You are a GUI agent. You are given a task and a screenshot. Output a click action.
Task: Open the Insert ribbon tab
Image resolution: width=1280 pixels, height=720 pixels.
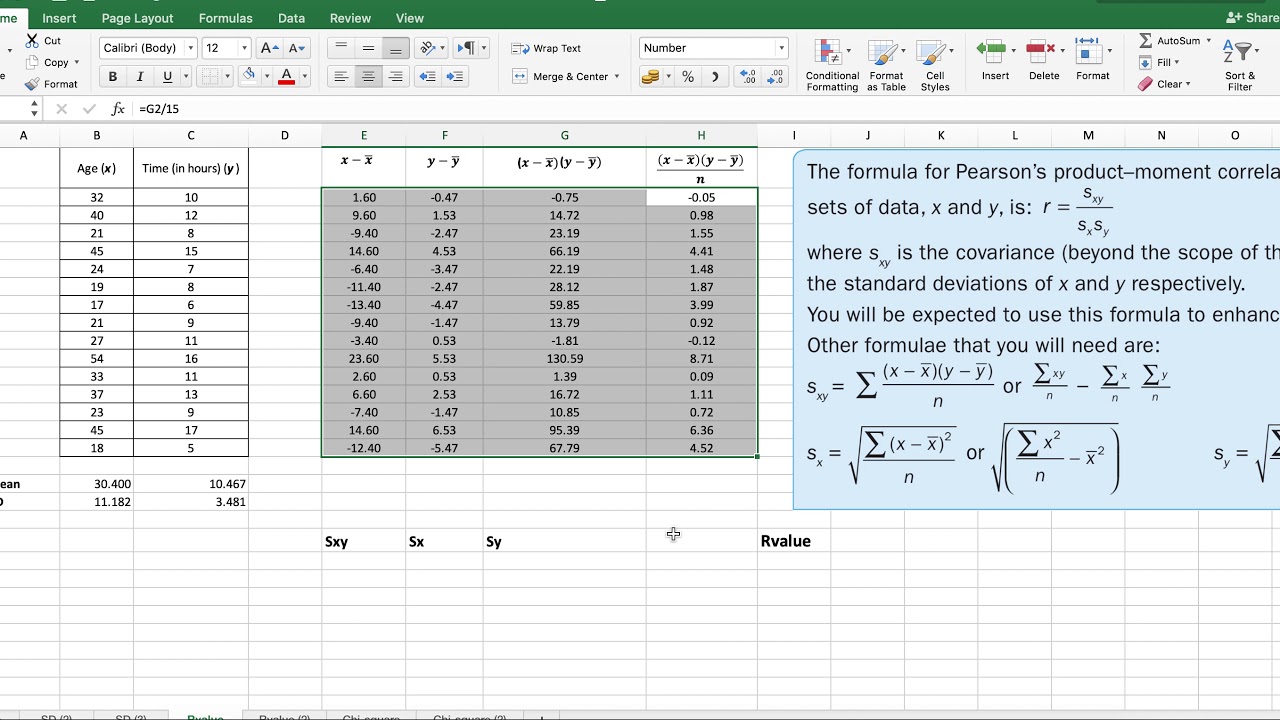point(59,18)
